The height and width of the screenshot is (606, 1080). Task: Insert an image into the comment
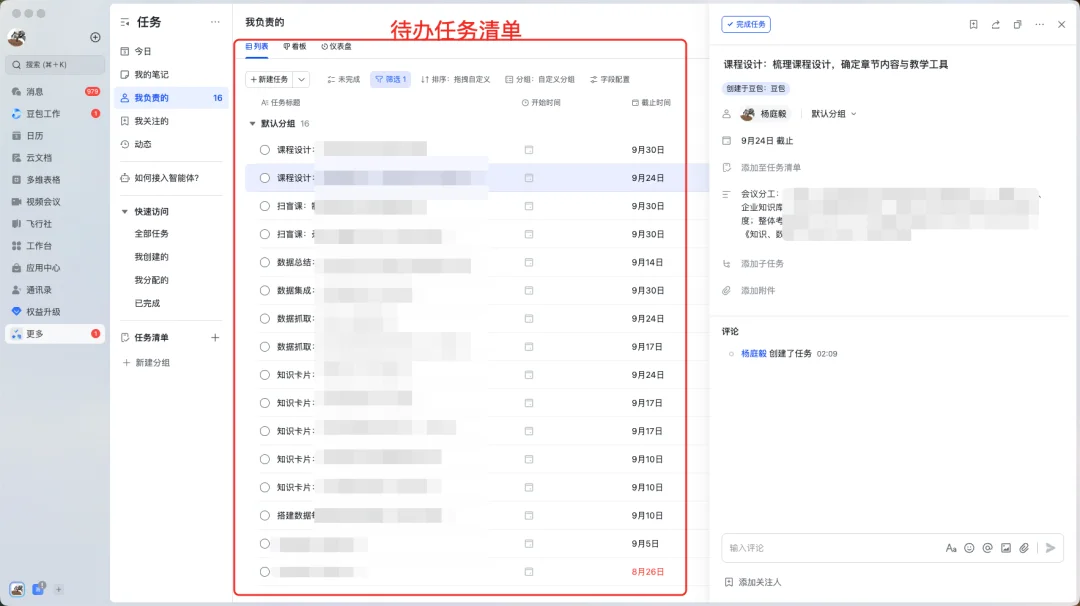1006,548
